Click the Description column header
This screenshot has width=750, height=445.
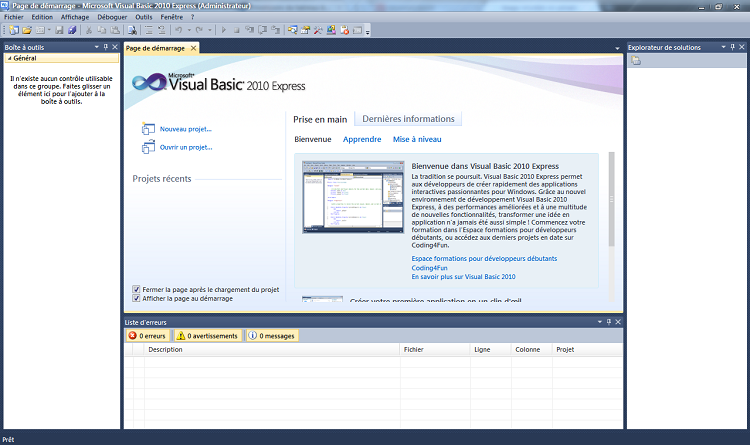click(165, 350)
